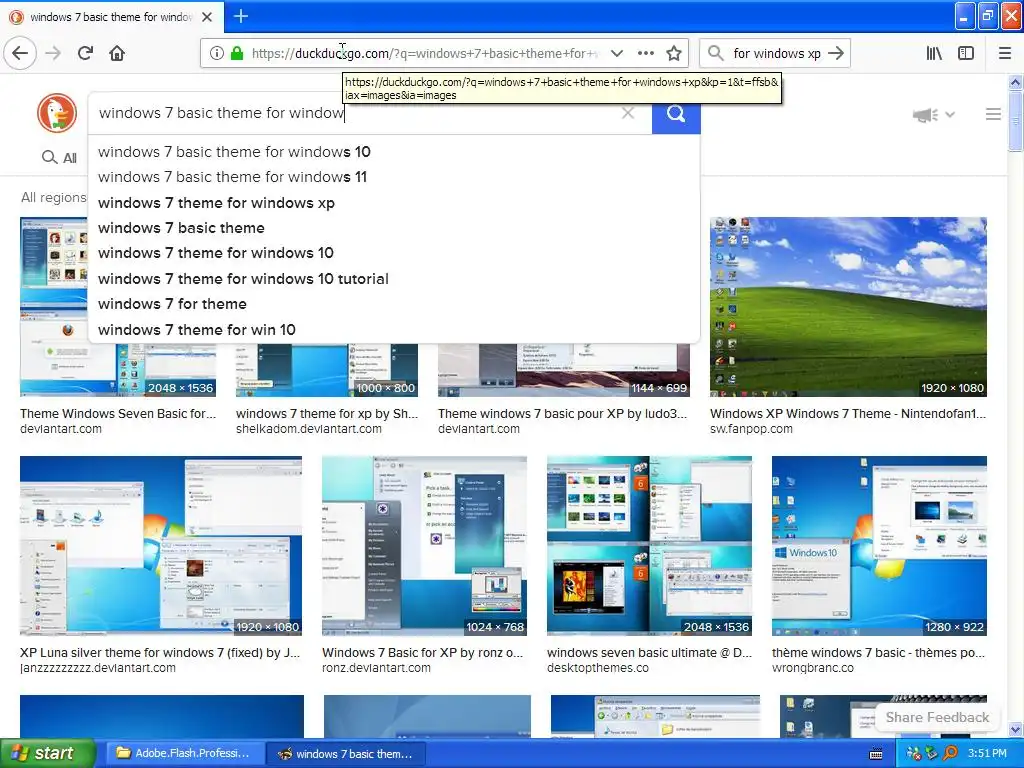Open page actions three-dot menu
Viewport: 1024px width, 768px height.
[x=646, y=54]
